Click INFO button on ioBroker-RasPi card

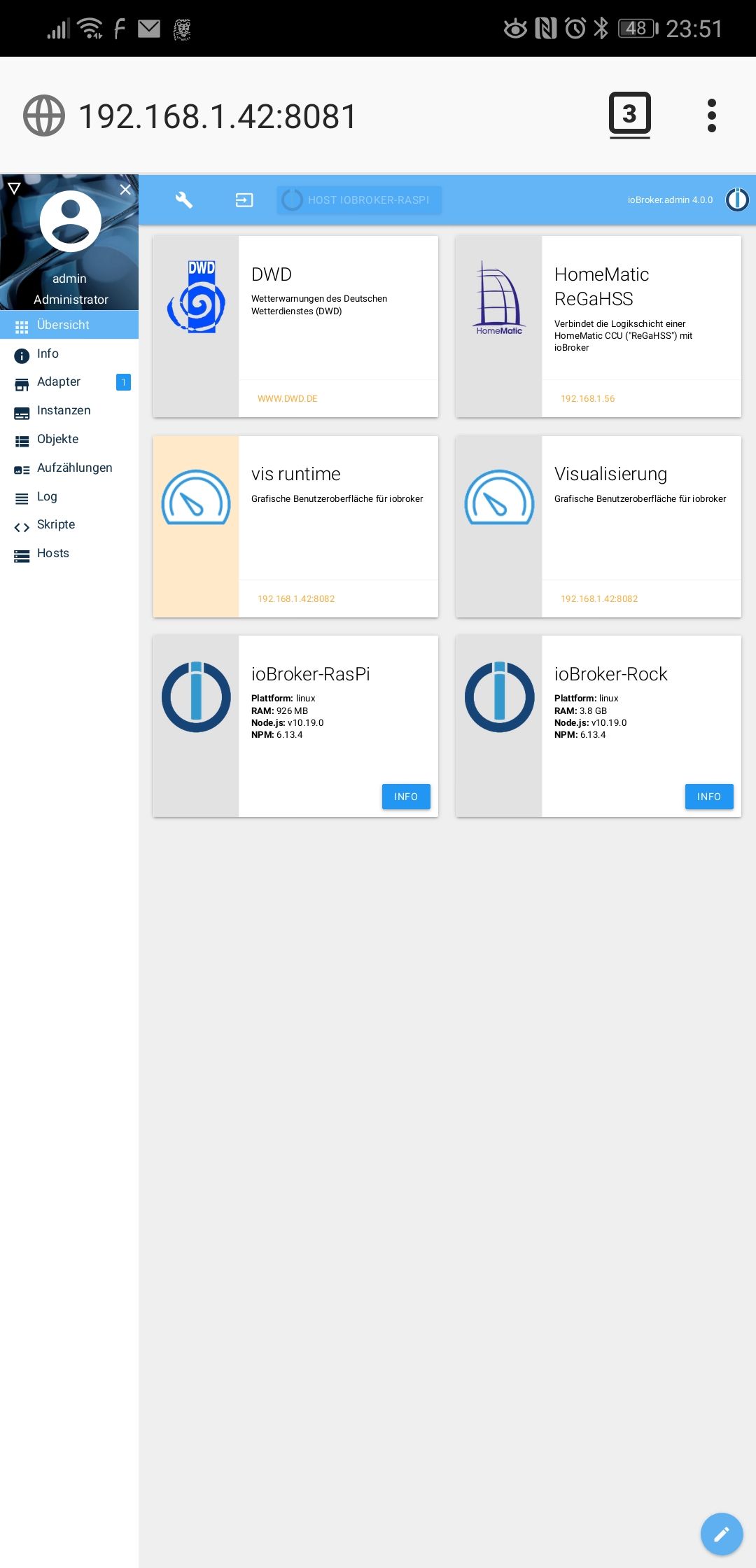click(406, 797)
